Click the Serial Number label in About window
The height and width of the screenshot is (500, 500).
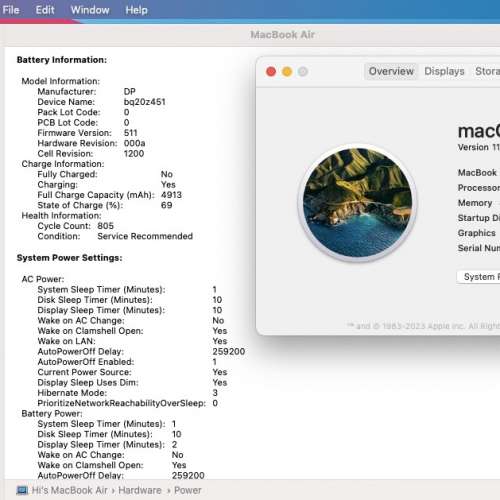point(479,248)
